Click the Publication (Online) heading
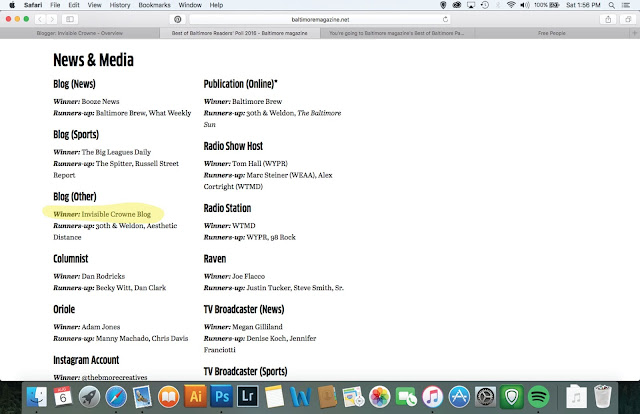This screenshot has width=640, height=414. (240, 84)
